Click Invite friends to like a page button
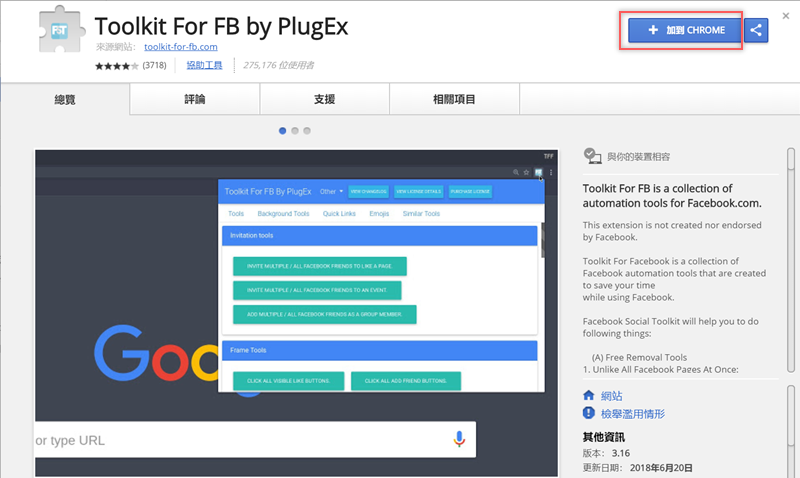The height and width of the screenshot is (478, 800). [320, 266]
